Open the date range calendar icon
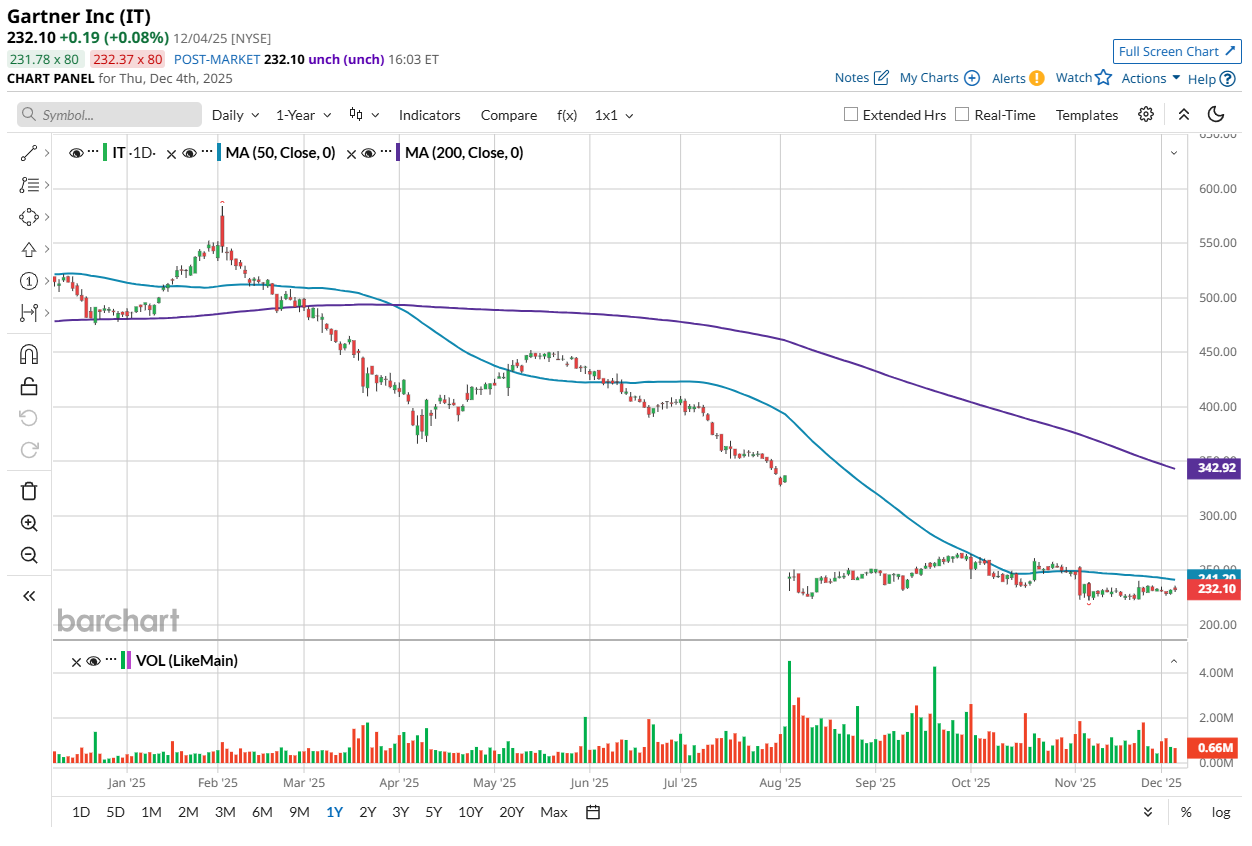The image size is (1252, 846). 593,812
